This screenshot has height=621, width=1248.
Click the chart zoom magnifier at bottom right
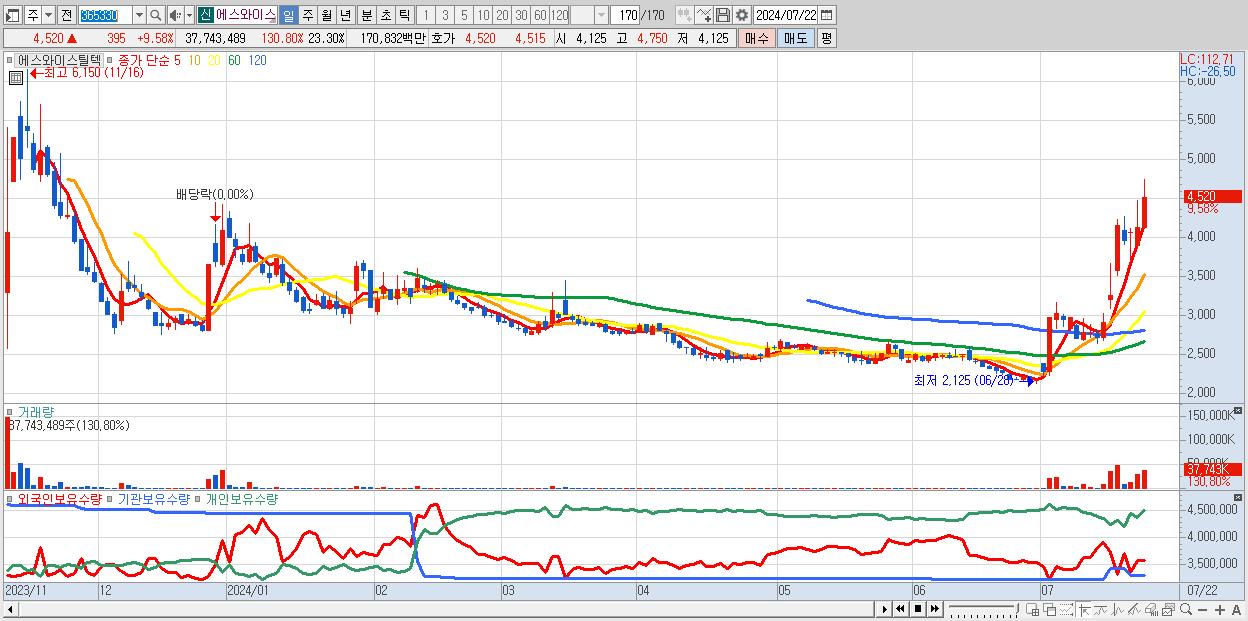[x=1186, y=608]
